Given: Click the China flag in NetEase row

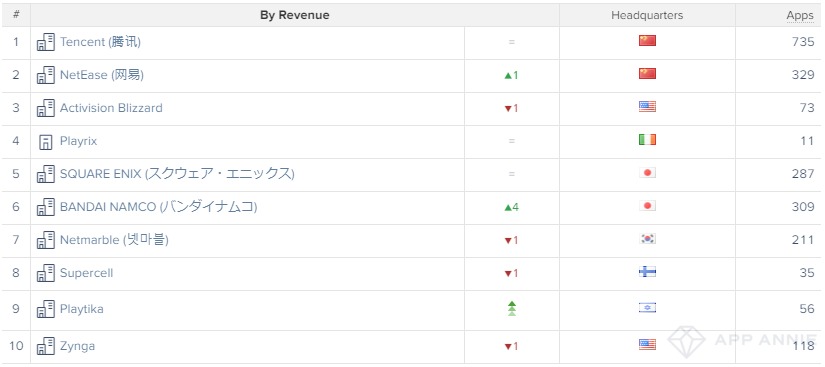Looking at the screenshot, I should [647, 74].
